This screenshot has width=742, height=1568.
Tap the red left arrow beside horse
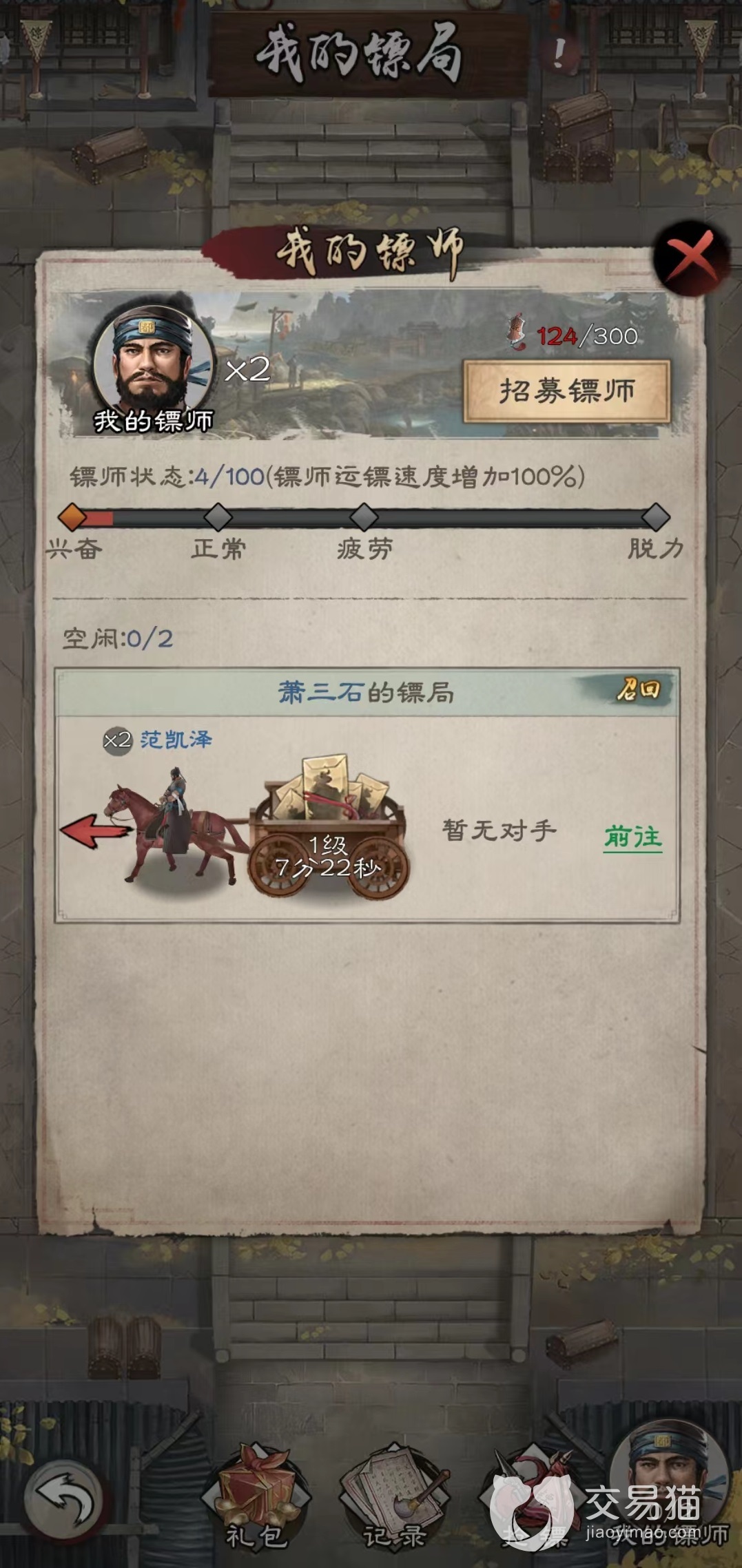(95, 829)
